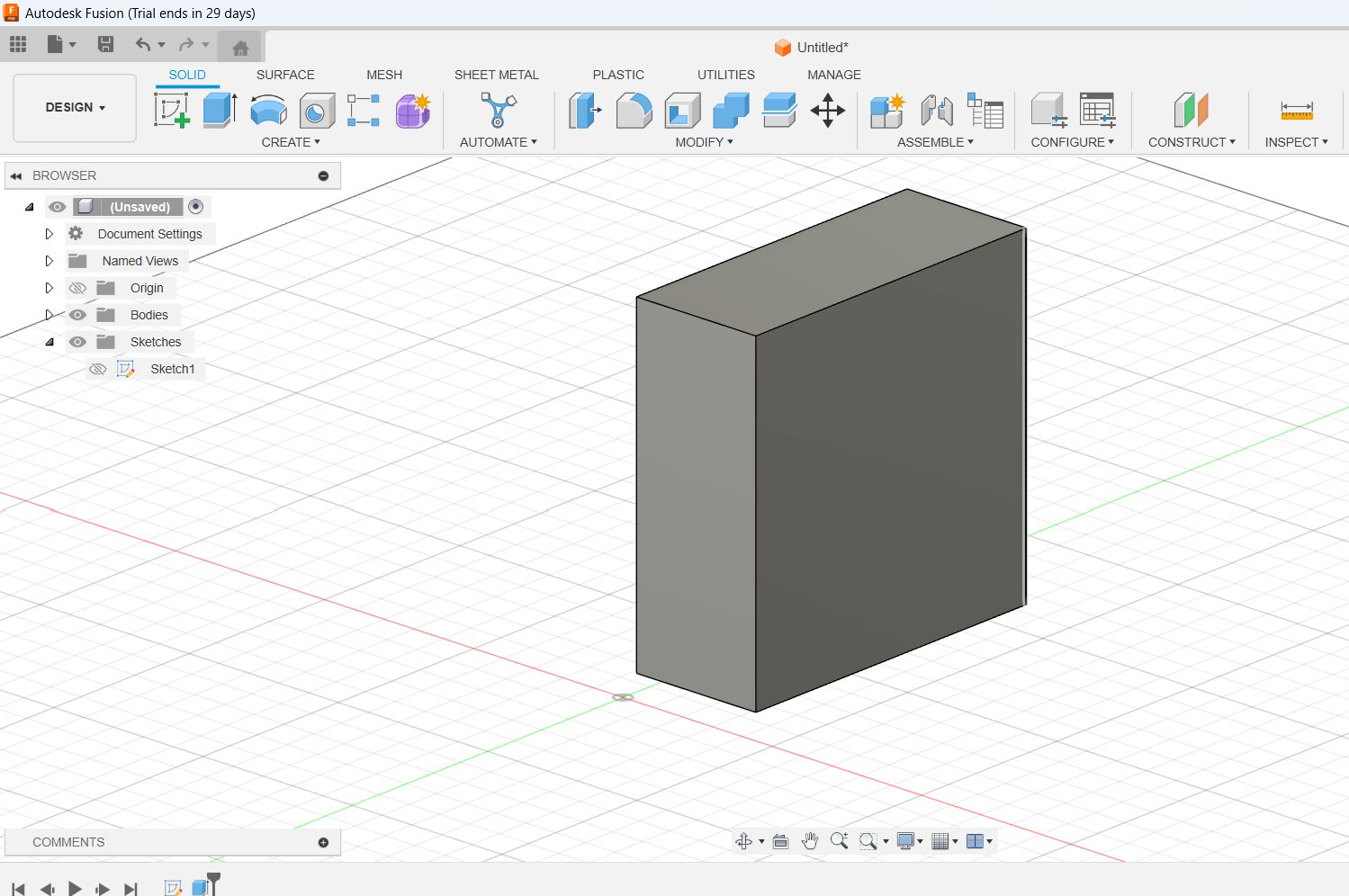Expand Document Settings node
The image size is (1349, 896).
pyautogui.click(x=49, y=234)
